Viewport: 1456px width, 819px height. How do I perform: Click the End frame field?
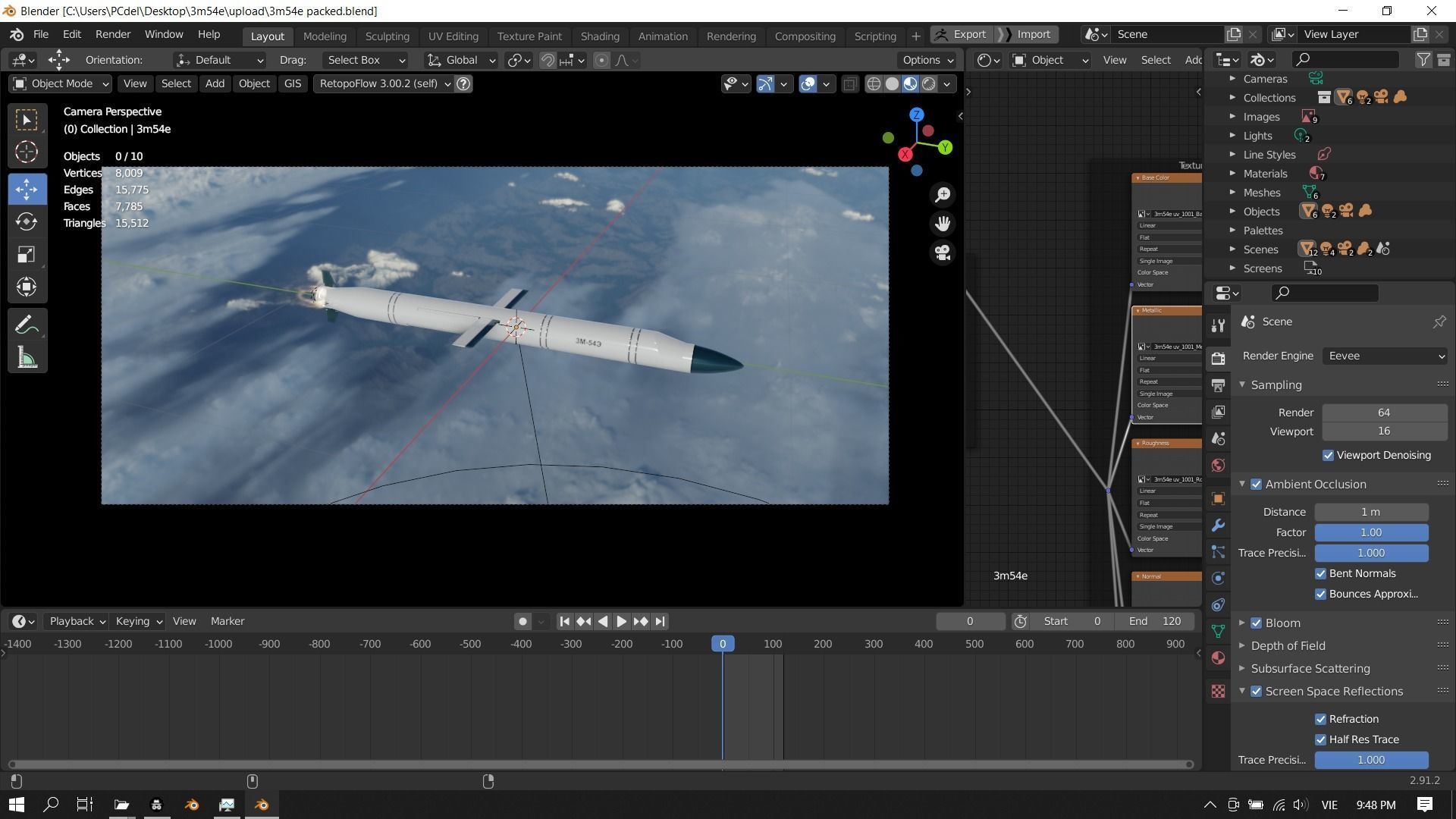pos(1154,621)
